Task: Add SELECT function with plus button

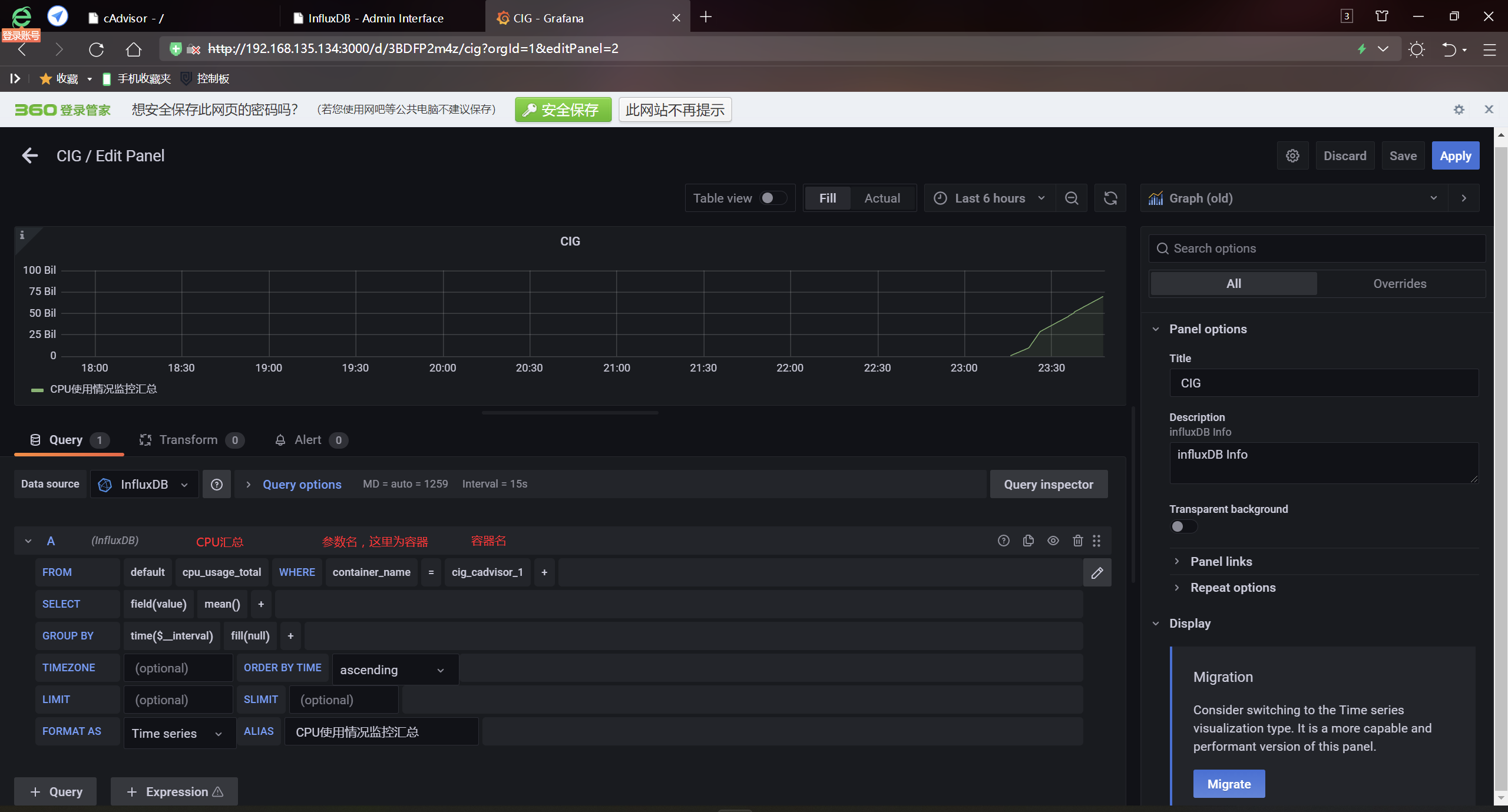Action: click(261, 604)
